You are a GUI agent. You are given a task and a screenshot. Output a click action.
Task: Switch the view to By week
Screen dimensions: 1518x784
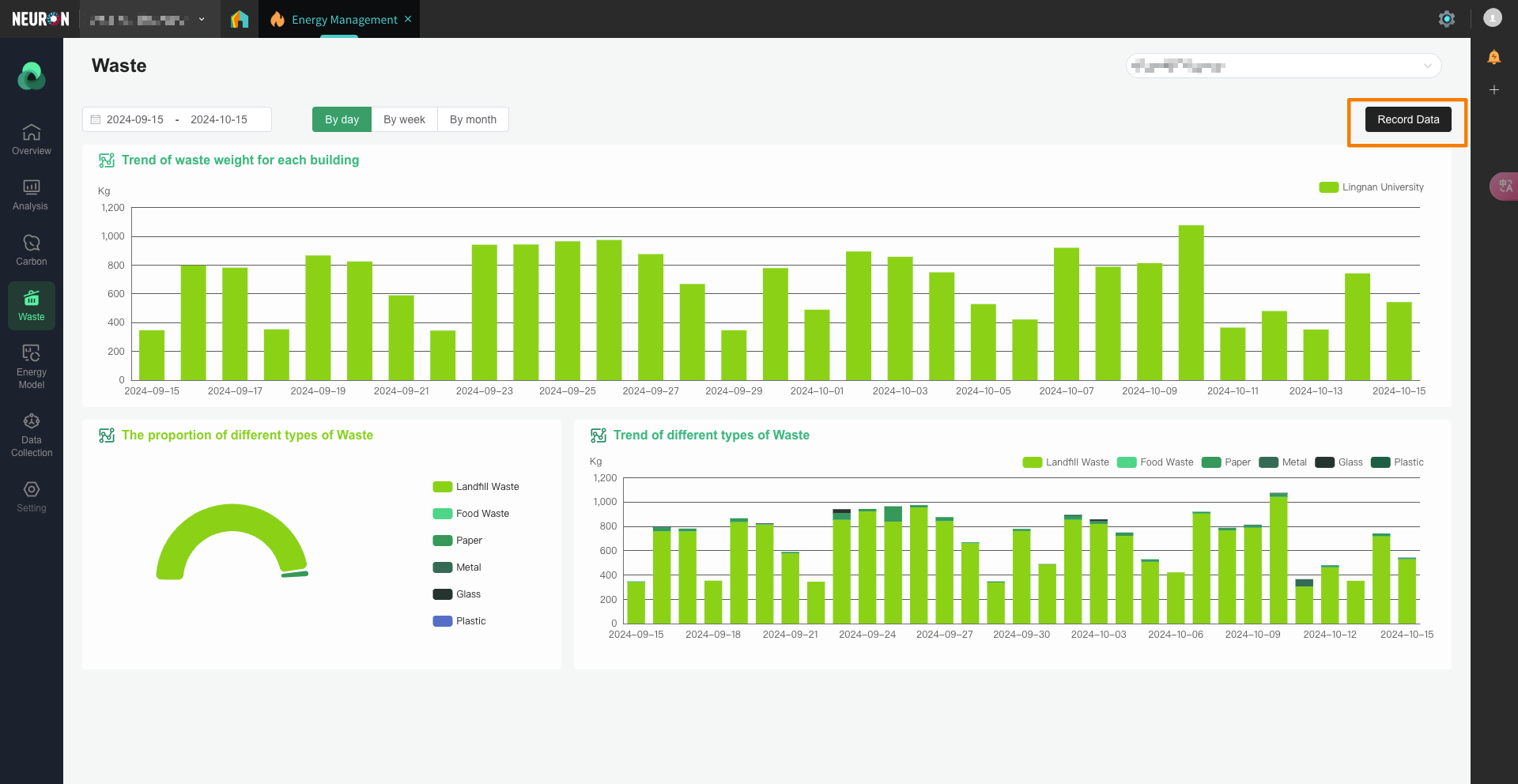[x=404, y=119]
